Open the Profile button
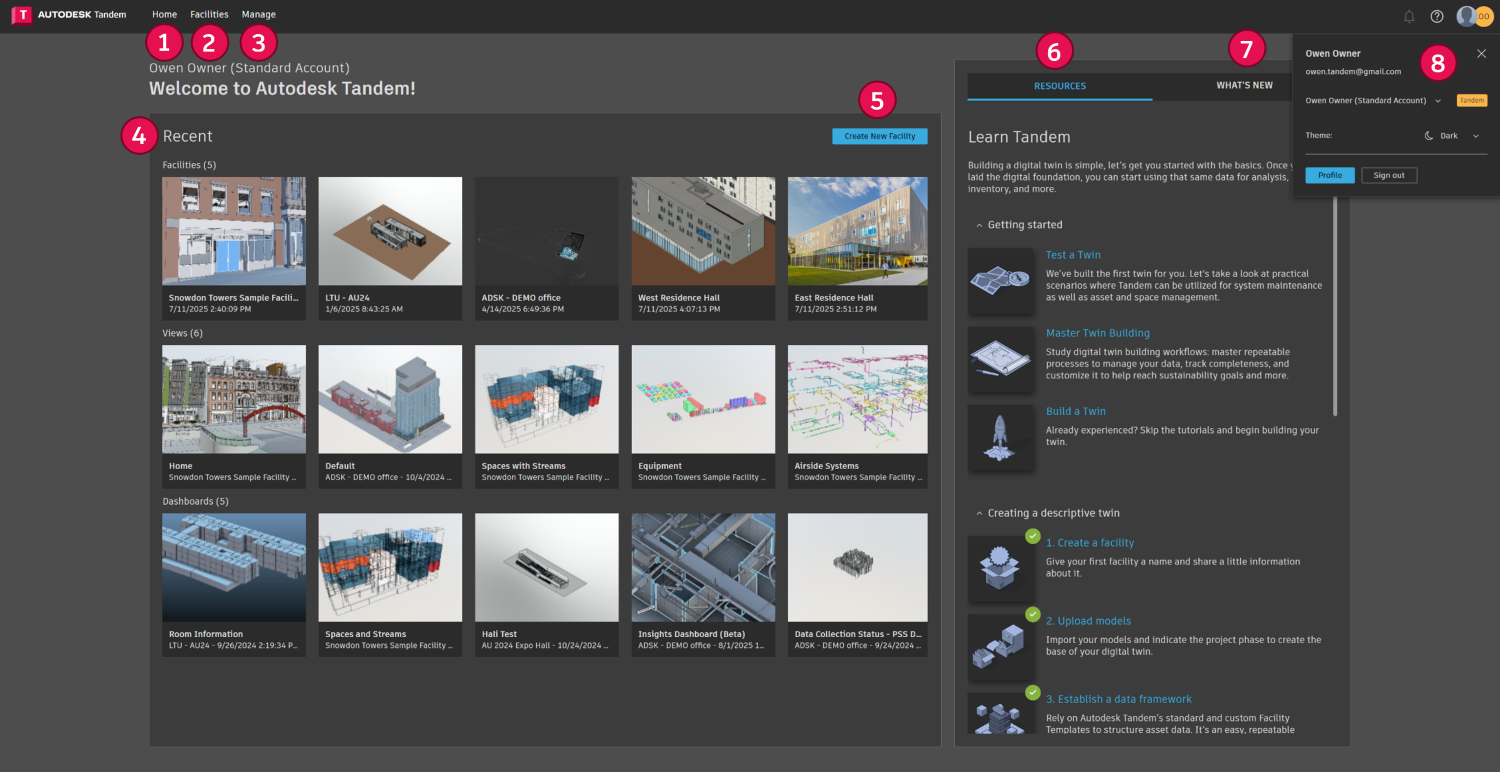This screenshot has height=772, width=1500. (x=1330, y=175)
